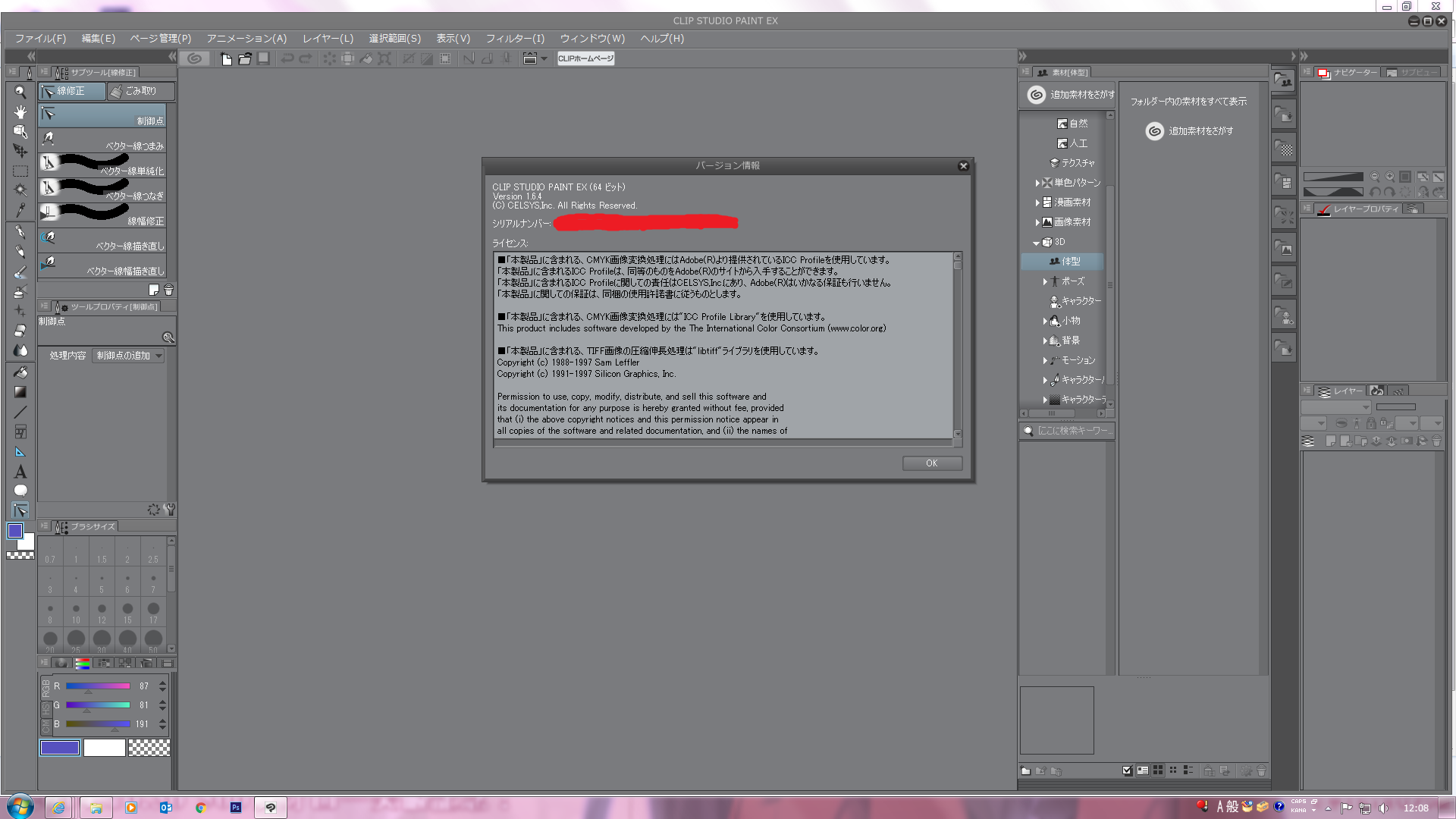Click フォルダー内の素材をすべて表示 link
The width and height of the screenshot is (1456, 819).
point(1188,102)
